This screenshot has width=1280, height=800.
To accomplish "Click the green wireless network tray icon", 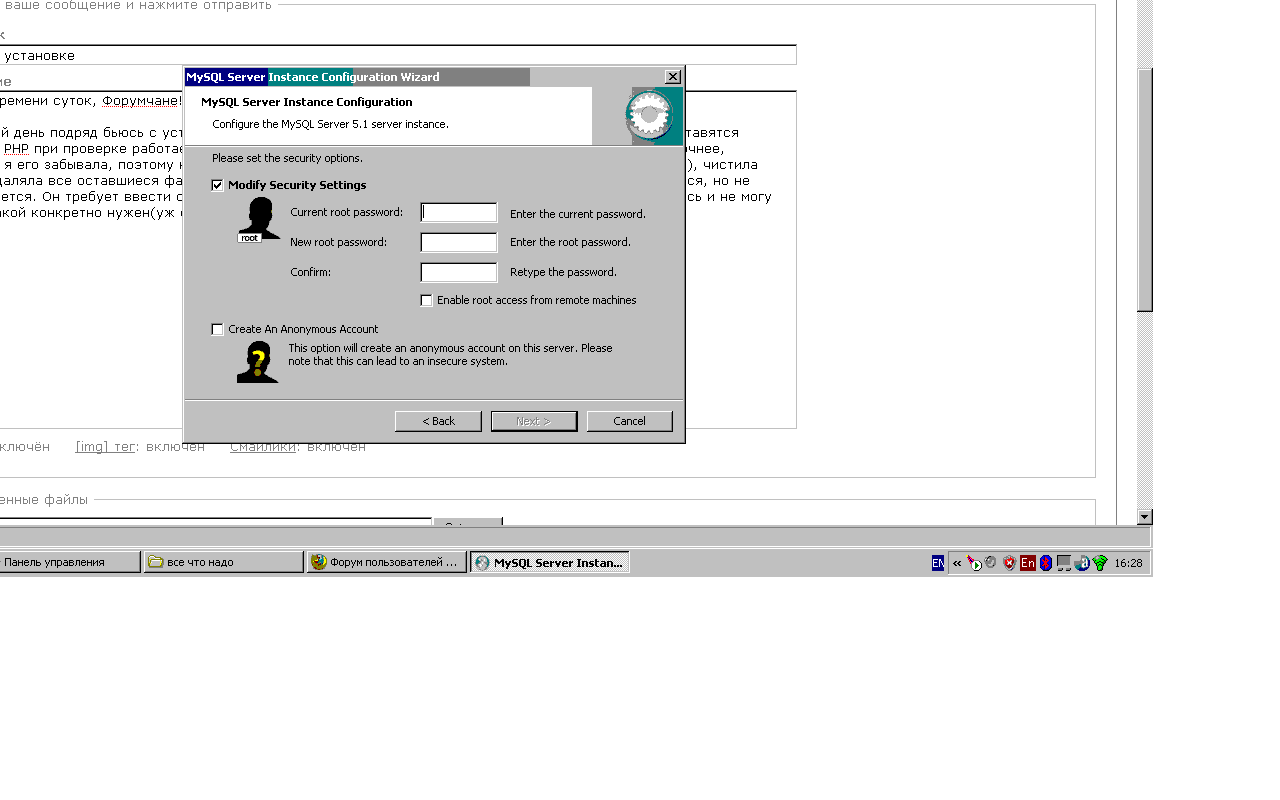I will [x=1100, y=563].
